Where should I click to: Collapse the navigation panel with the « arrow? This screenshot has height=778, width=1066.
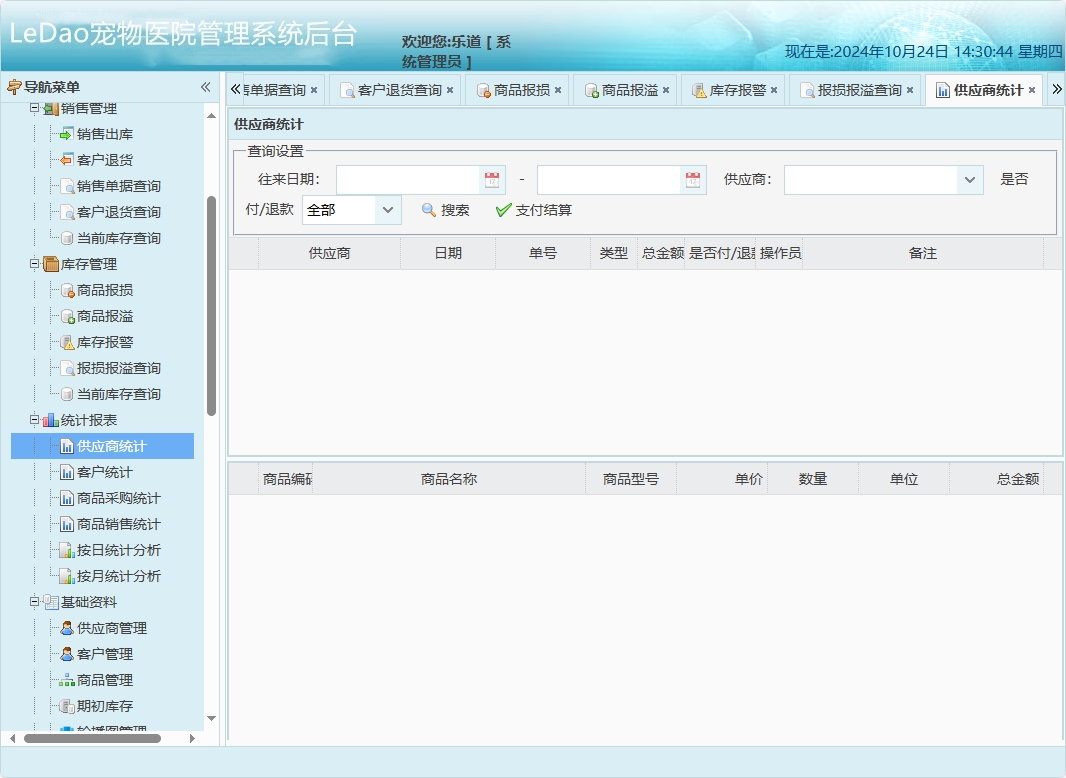tap(206, 87)
